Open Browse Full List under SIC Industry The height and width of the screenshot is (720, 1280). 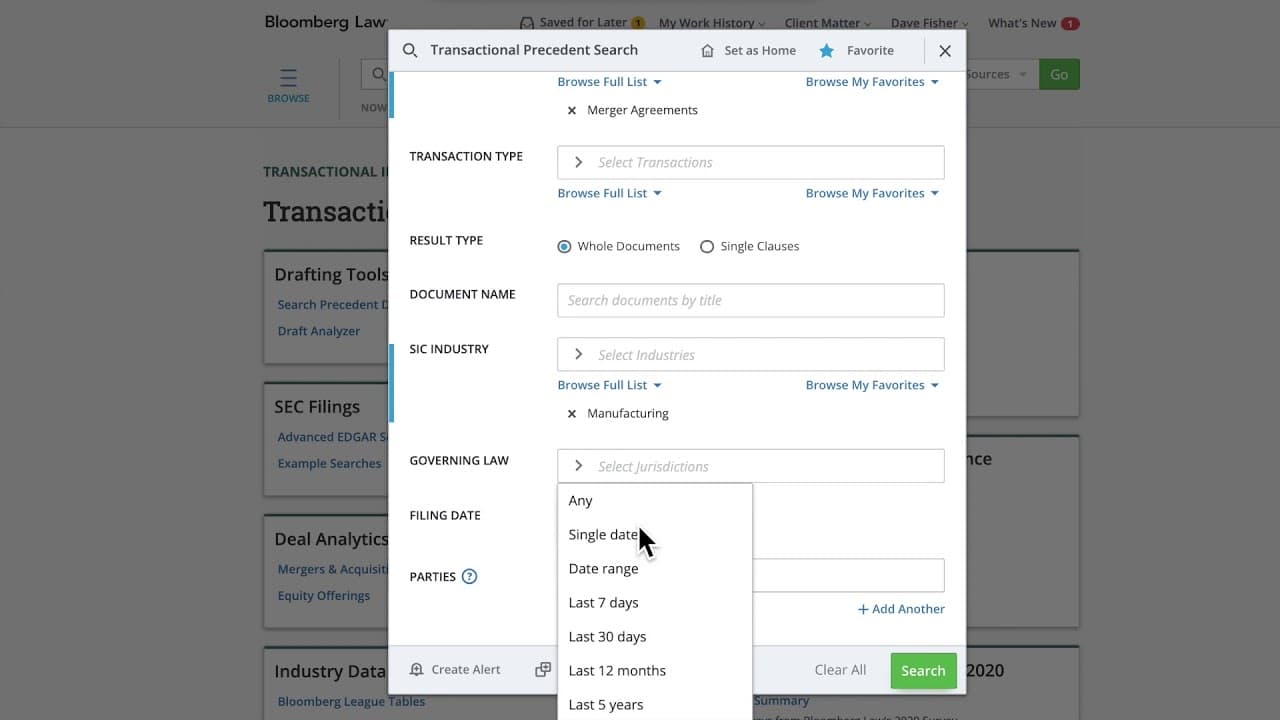pyautogui.click(x=609, y=385)
